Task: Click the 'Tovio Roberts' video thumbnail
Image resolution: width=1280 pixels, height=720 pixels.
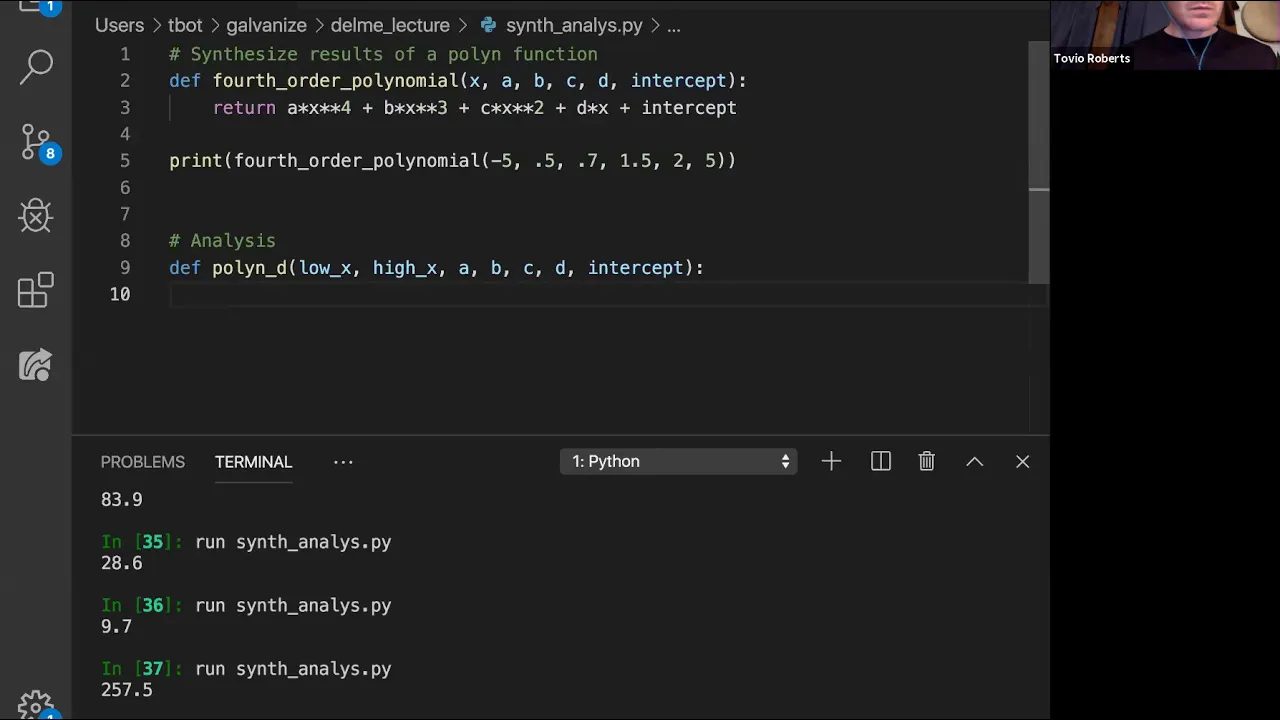Action: [x=1165, y=36]
